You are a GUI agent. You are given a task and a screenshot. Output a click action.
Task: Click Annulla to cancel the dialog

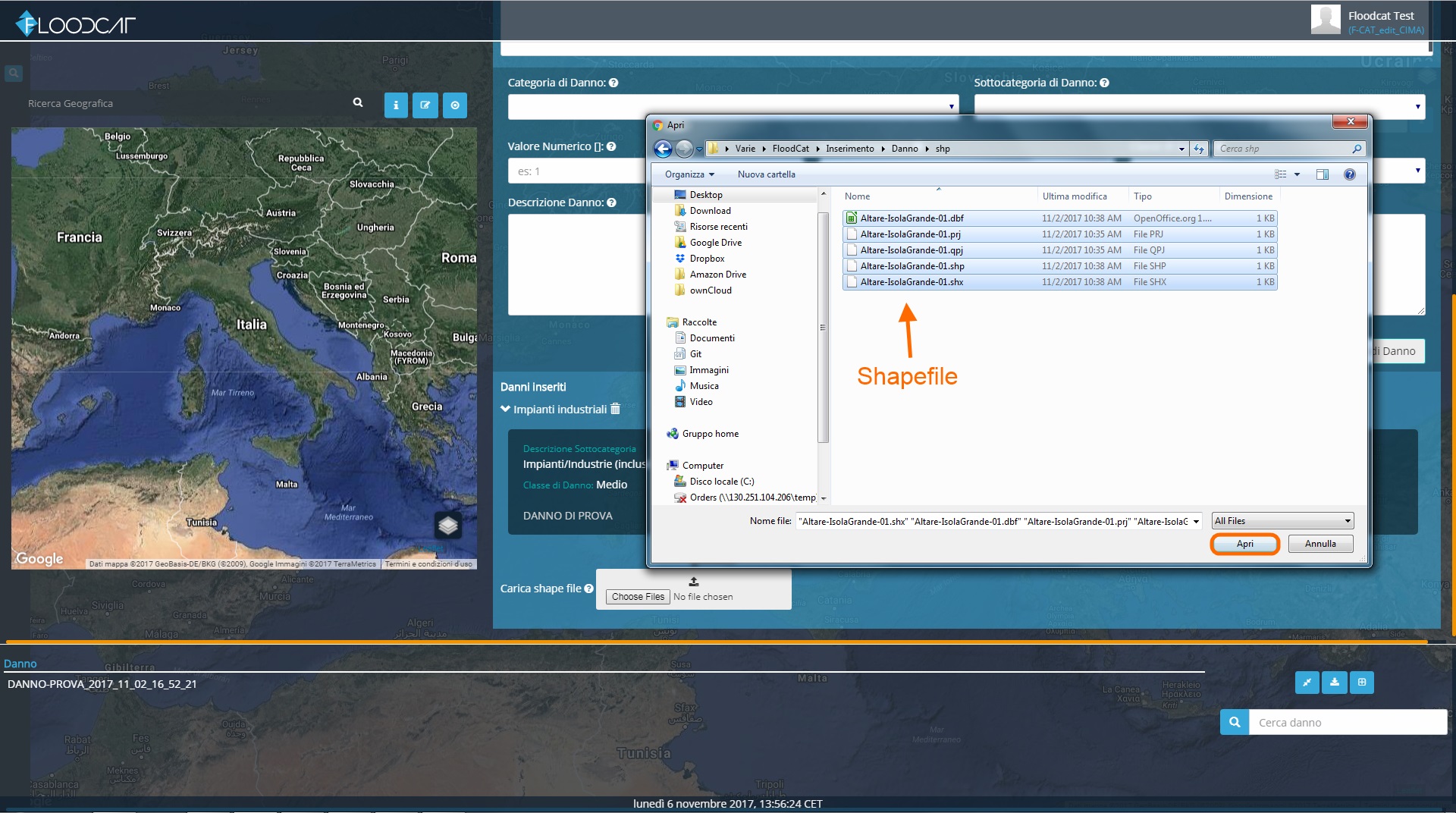tap(1320, 544)
